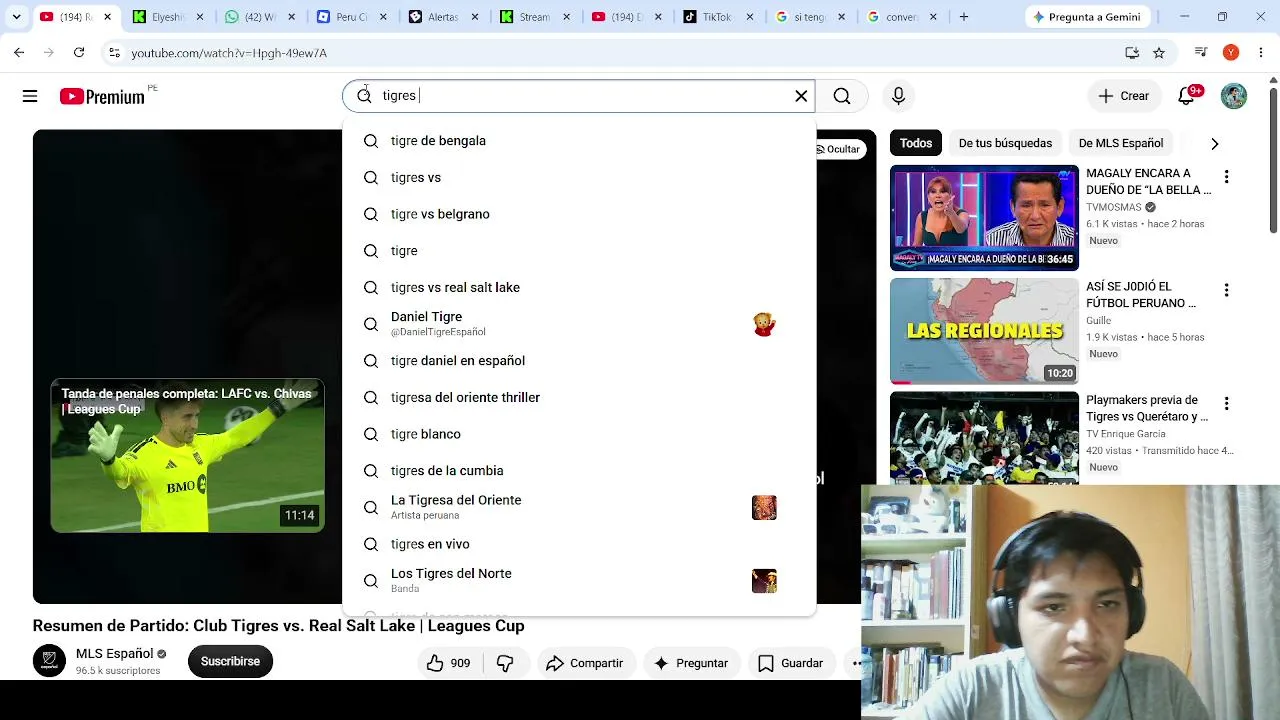Click La Tigresa del Oriente artist thumbnail
Screen dimensions: 1280x720
764,507
